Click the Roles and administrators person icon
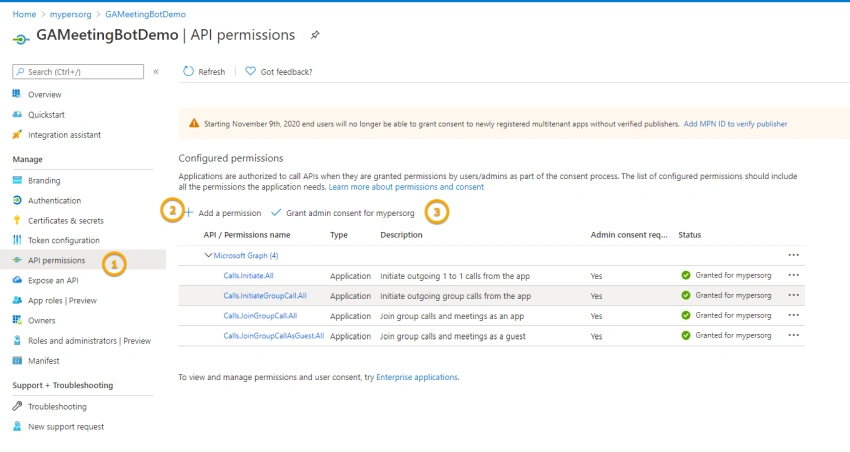 point(17,340)
